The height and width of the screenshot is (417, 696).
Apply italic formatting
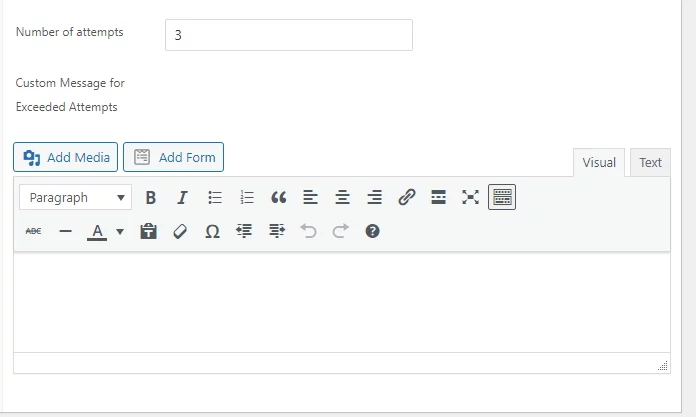[182, 197]
